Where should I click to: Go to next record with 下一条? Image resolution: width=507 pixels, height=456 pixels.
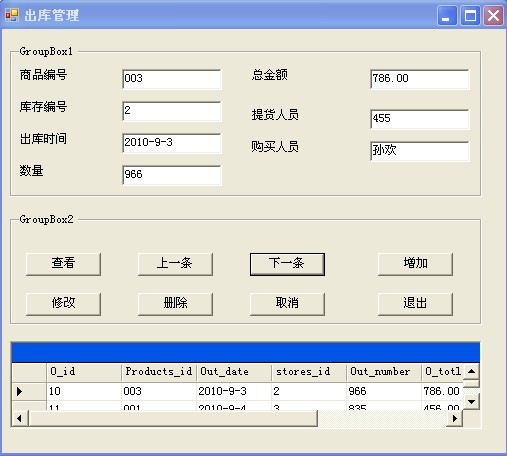click(x=287, y=264)
